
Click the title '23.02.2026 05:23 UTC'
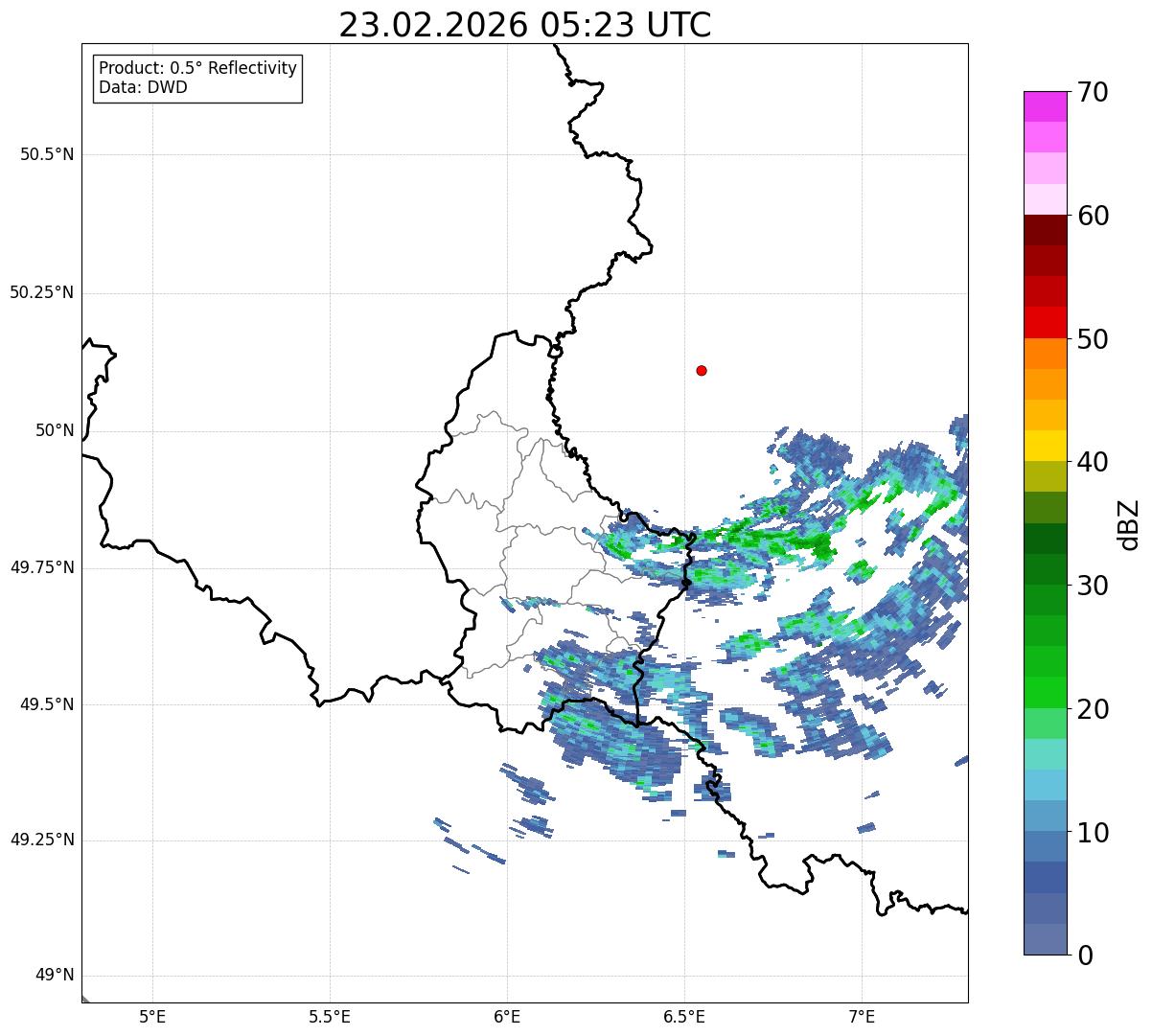click(x=525, y=25)
